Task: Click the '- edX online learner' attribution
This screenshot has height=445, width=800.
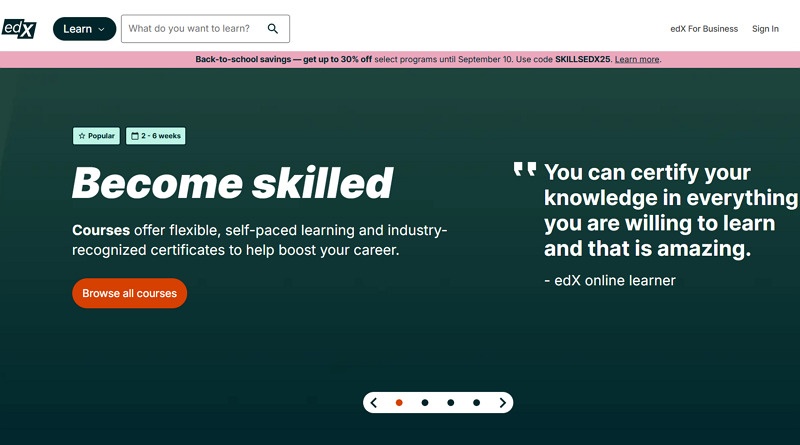Action: [x=610, y=280]
